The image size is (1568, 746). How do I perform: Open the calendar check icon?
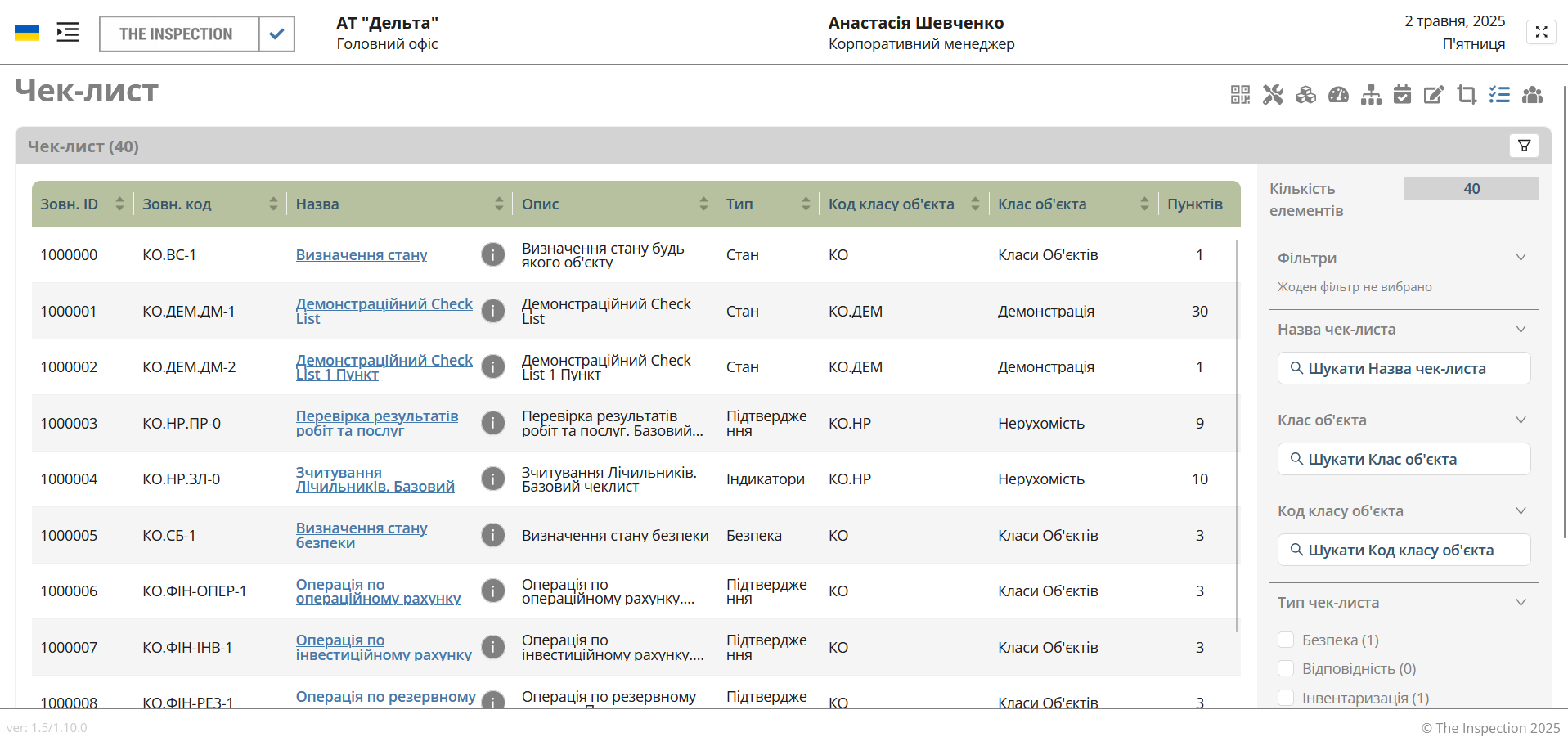(1402, 95)
